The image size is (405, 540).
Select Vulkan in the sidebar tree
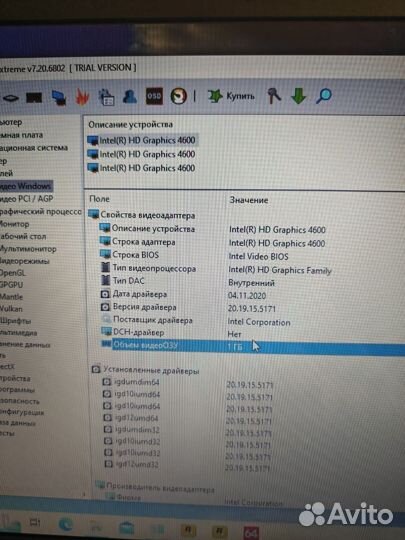click(11, 309)
